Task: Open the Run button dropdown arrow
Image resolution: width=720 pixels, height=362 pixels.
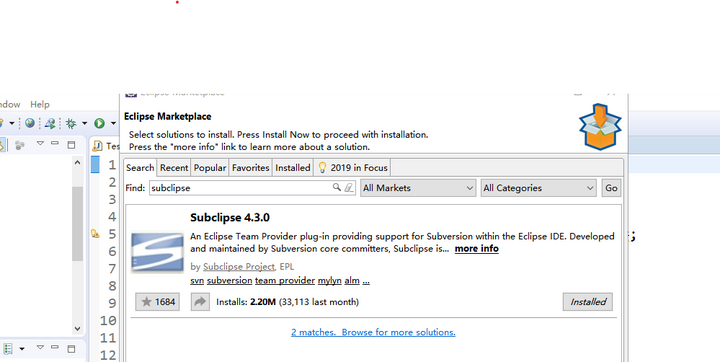Action: pos(113,123)
